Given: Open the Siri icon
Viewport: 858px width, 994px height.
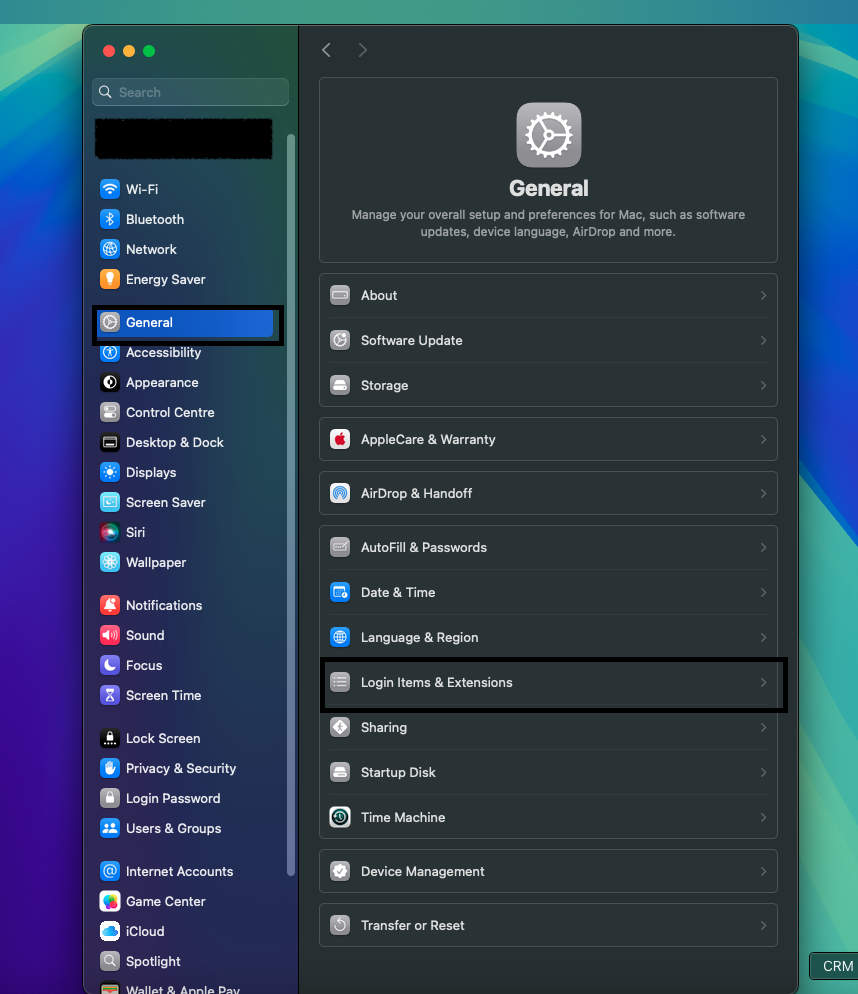Looking at the screenshot, I should pyautogui.click(x=110, y=532).
